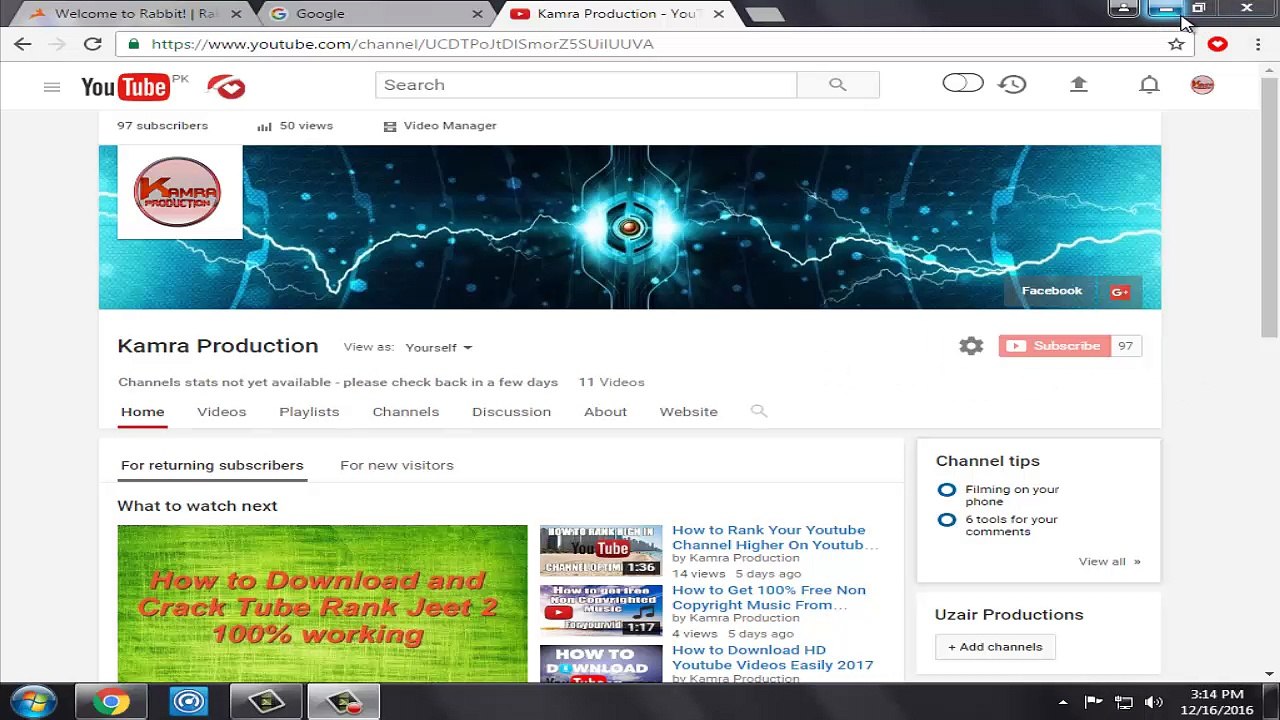Click the channel settings gear icon
This screenshot has height=720, width=1280.
tap(971, 346)
